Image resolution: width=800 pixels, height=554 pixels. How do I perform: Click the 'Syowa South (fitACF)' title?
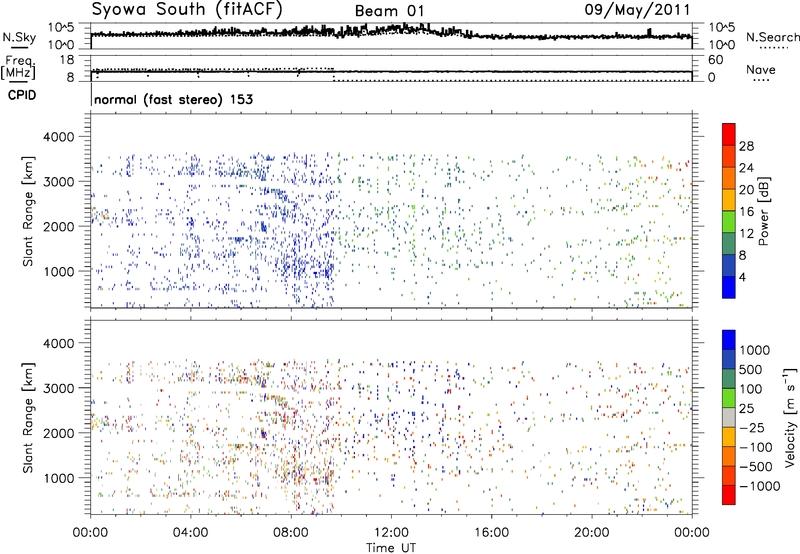tap(186, 9)
